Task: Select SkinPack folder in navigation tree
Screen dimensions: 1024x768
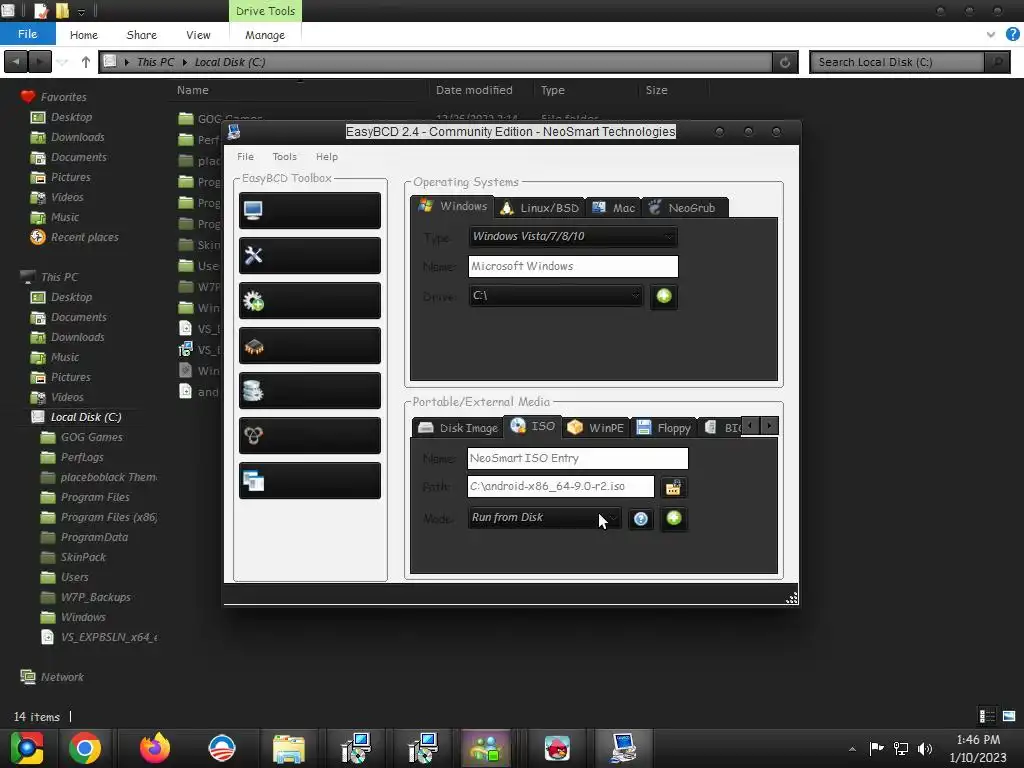Action: (x=83, y=557)
